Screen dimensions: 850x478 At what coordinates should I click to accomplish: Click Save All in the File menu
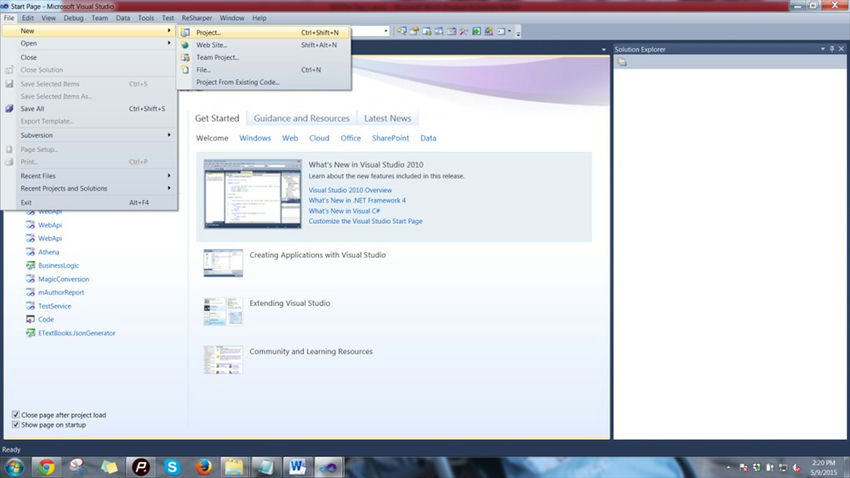tap(89, 108)
